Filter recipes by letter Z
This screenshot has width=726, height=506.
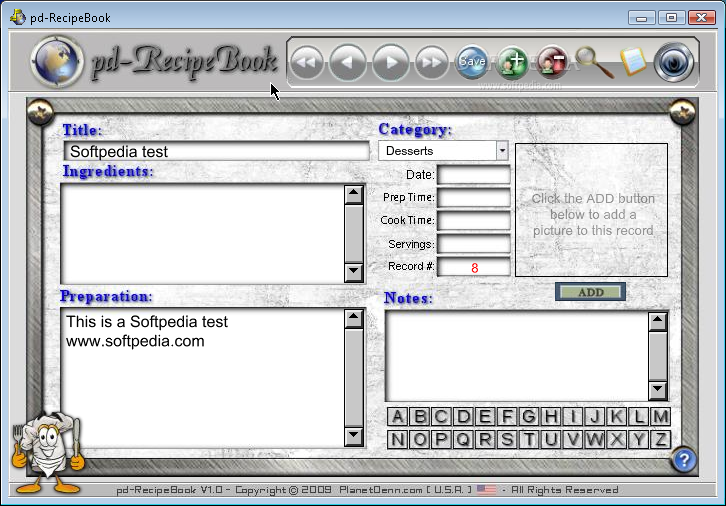(660, 439)
